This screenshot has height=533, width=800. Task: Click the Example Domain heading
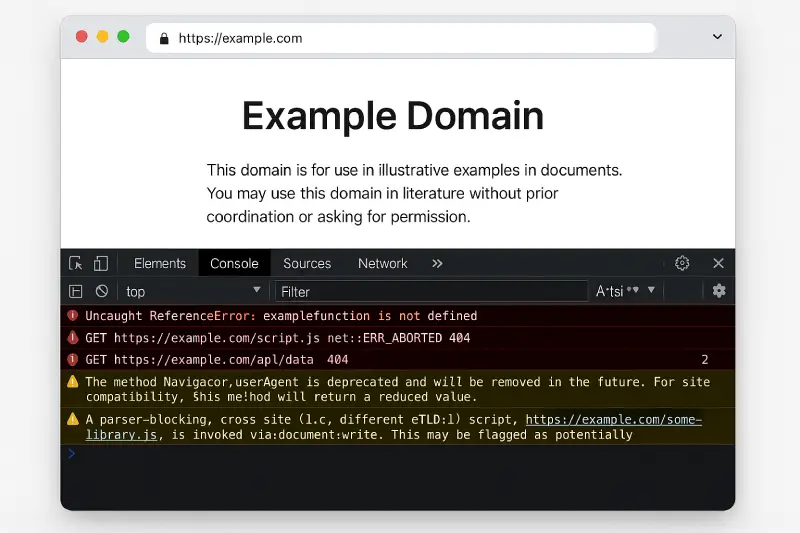(x=393, y=116)
